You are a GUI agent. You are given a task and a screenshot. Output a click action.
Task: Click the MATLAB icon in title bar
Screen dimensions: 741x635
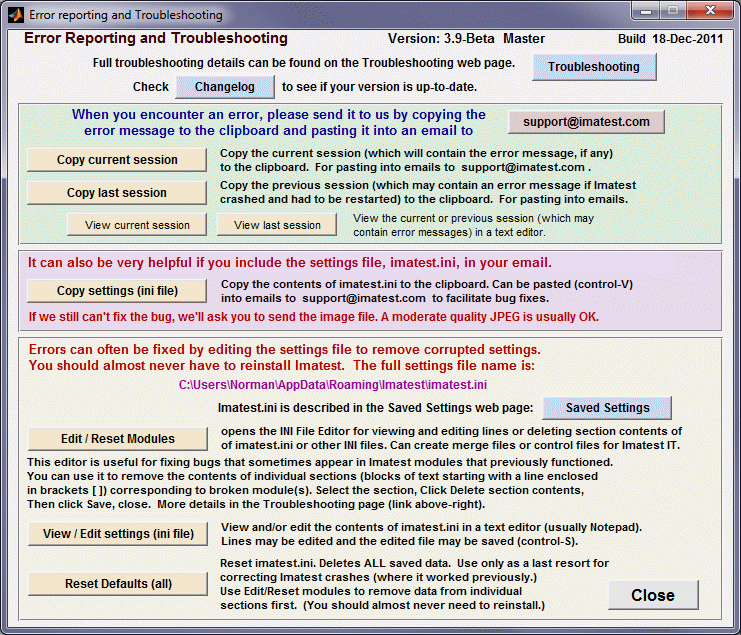click(15, 15)
